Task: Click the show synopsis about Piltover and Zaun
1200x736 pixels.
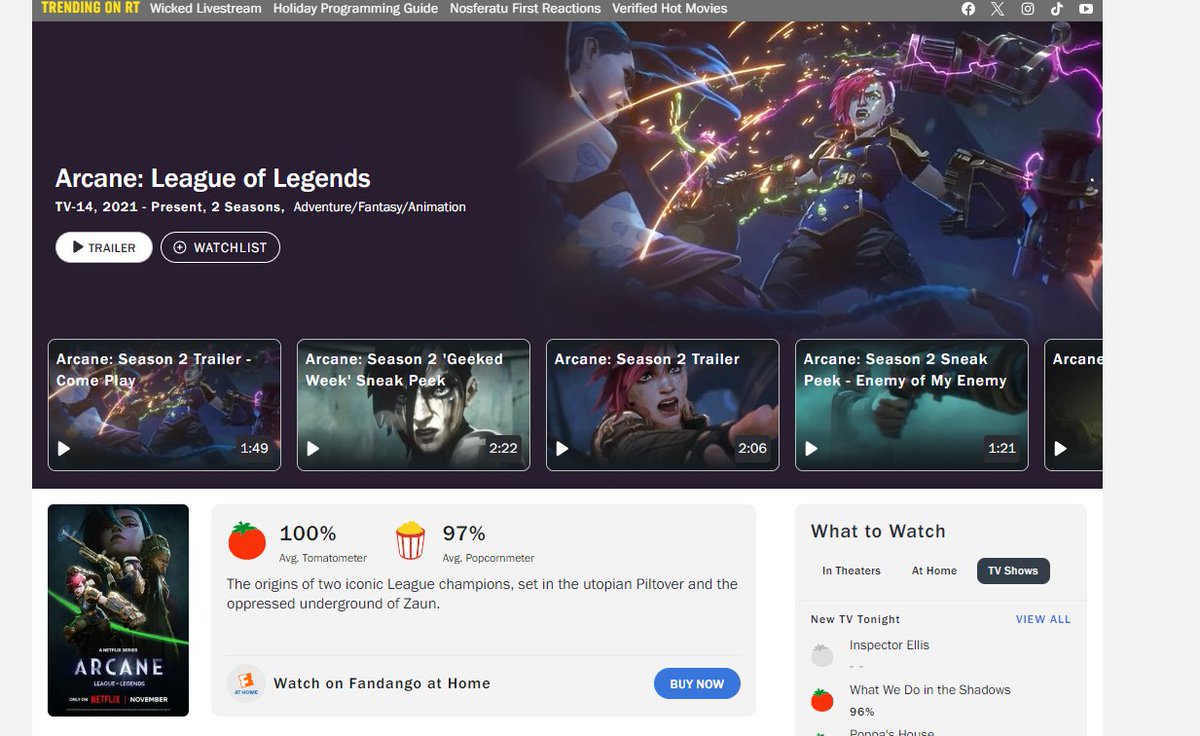Action: click(x=482, y=594)
